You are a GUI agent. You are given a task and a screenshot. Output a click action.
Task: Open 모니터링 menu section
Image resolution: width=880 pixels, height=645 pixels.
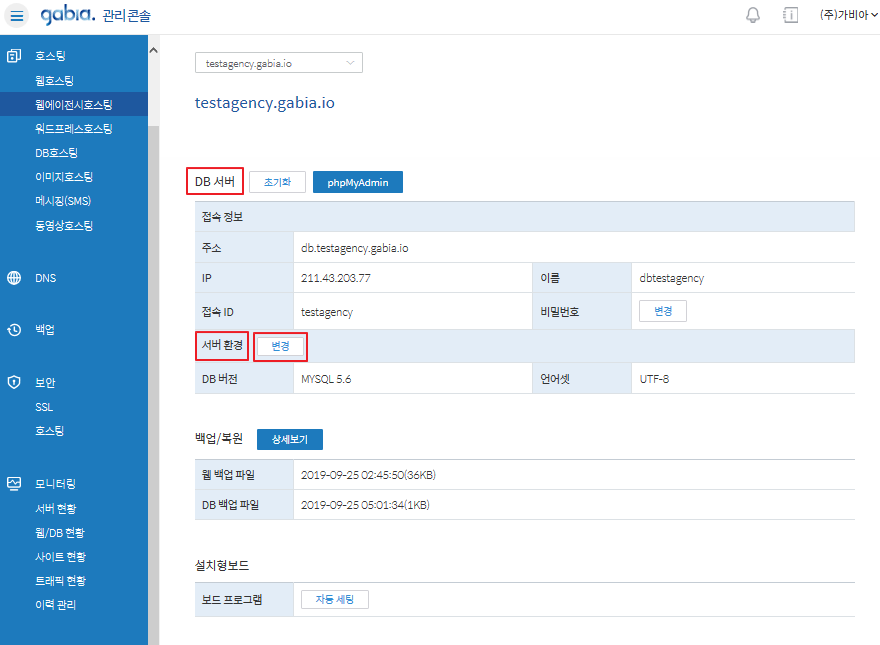tap(55, 483)
